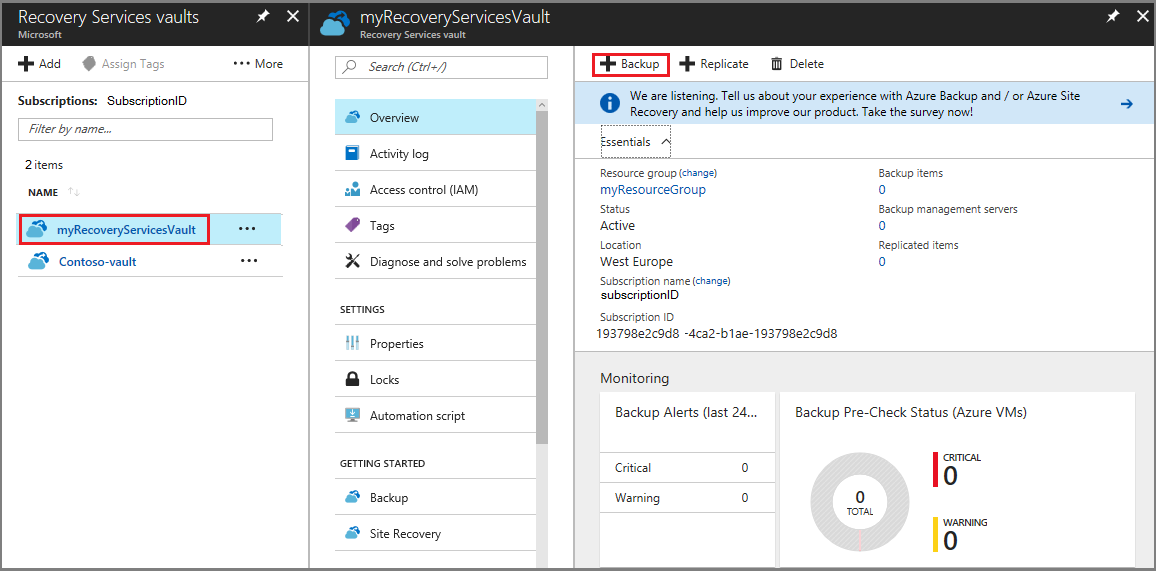Click the Automation script icon
Image resolution: width=1156 pixels, height=571 pixels.
pos(352,416)
